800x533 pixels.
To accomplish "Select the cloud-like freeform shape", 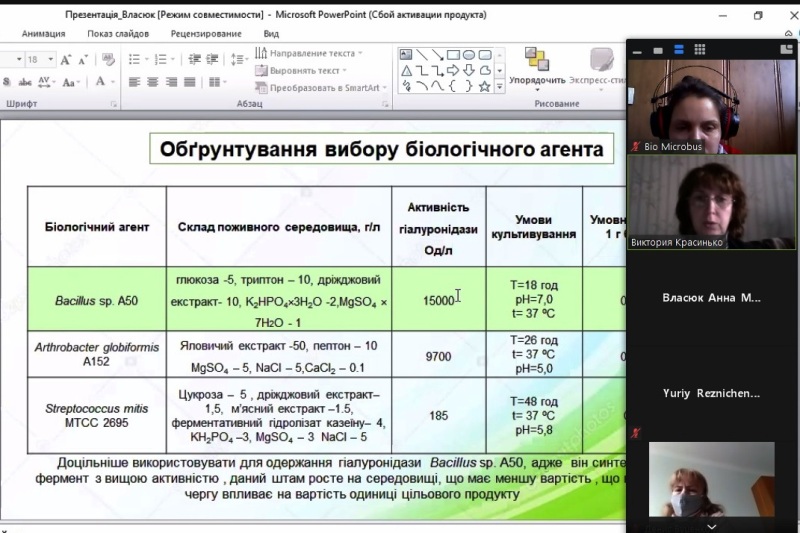I will (x=485, y=70).
